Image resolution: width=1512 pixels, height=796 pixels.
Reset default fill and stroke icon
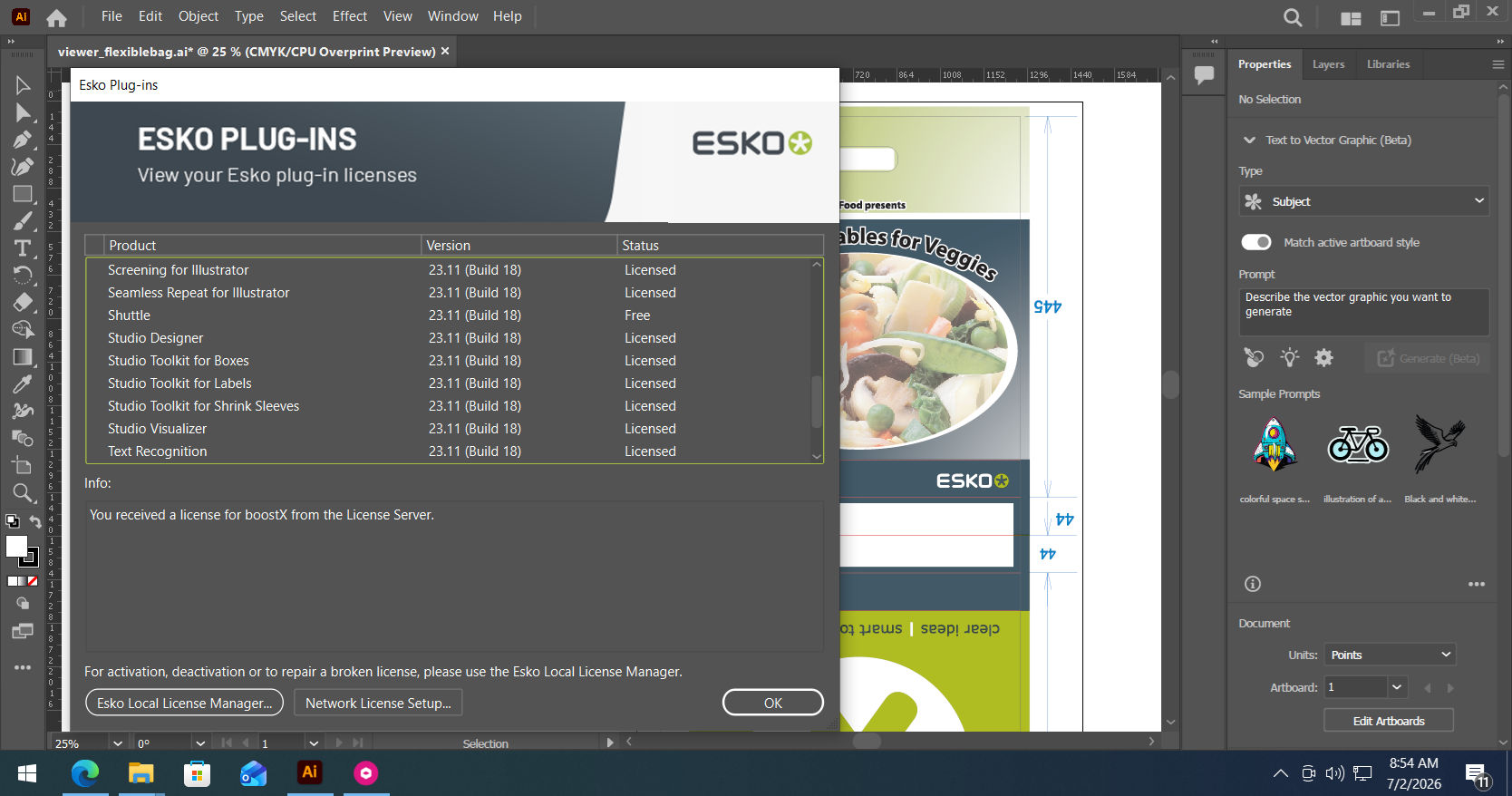point(12,521)
